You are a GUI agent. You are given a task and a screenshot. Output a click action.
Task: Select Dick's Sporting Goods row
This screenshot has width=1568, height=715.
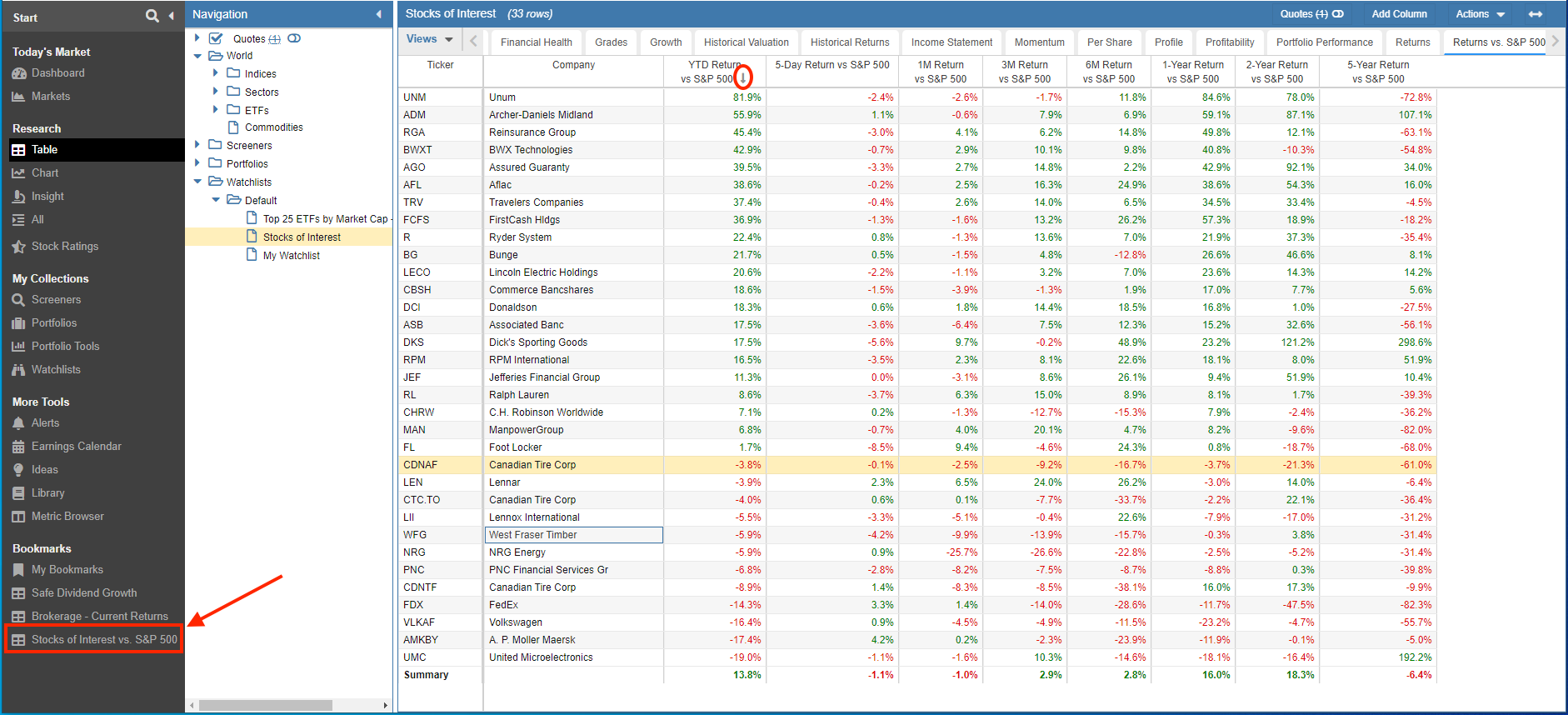[x=916, y=342]
